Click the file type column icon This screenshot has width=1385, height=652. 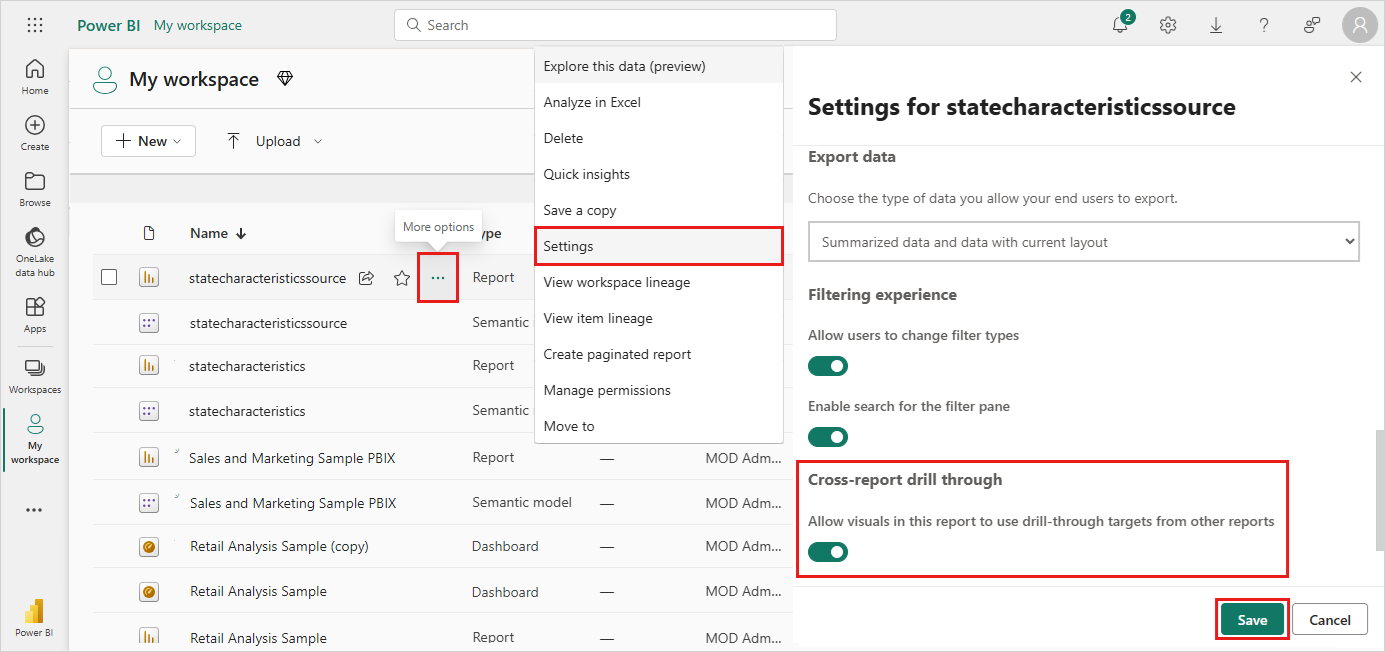pyautogui.click(x=149, y=233)
